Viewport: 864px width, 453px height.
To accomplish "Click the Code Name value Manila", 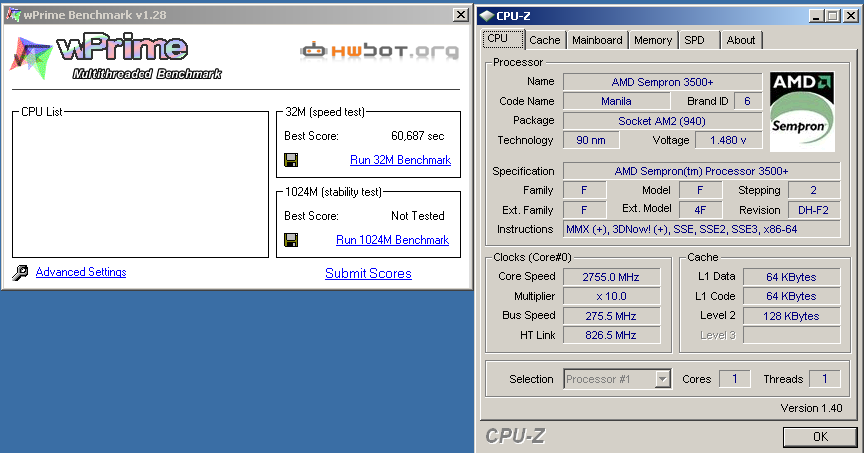I will pyautogui.click(x=616, y=101).
